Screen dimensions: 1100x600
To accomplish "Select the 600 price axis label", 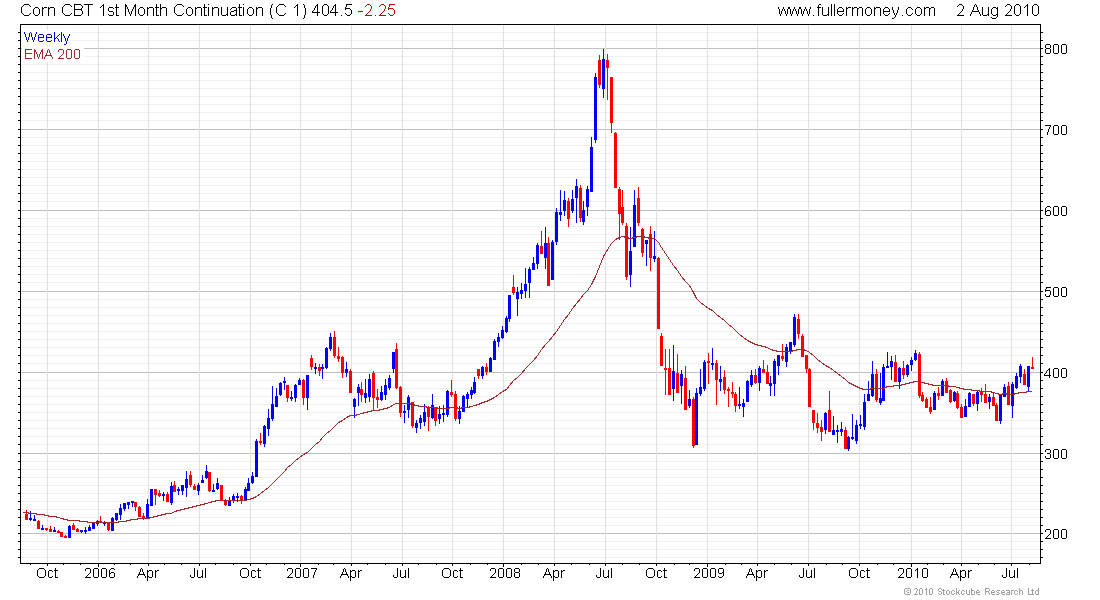I will [x=1056, y=211].
